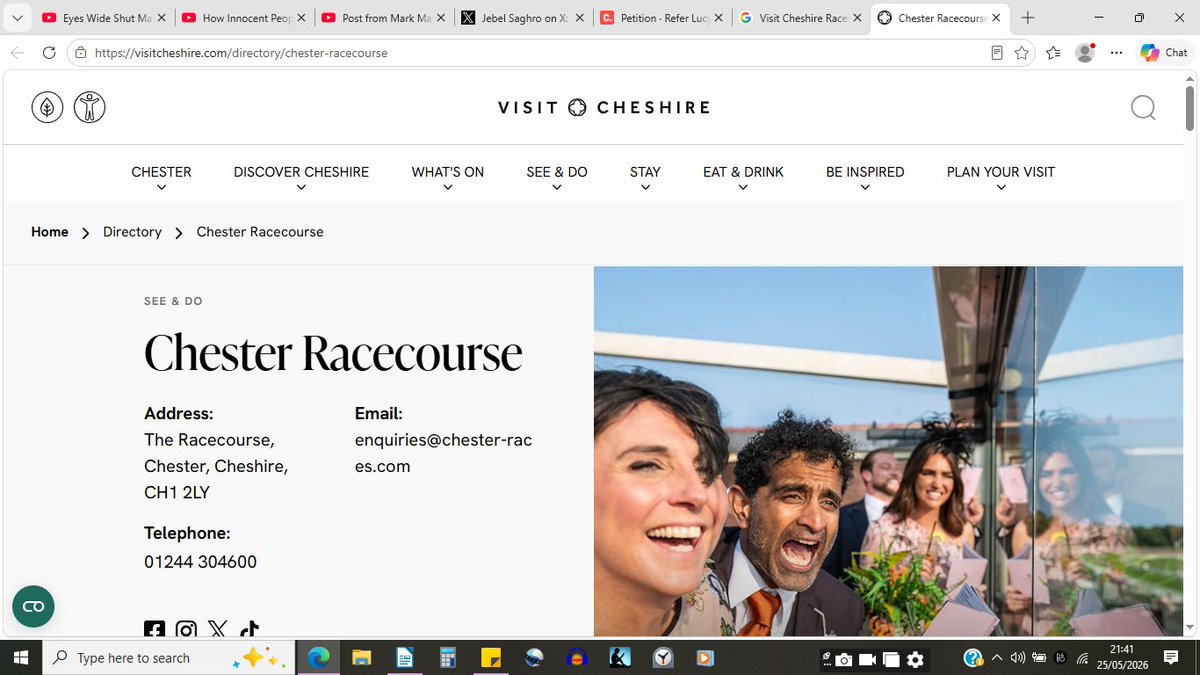The width and height of the screenshot is (1200, 675).
Task: Open the Facebook social icon
Action: coord(154,629)
